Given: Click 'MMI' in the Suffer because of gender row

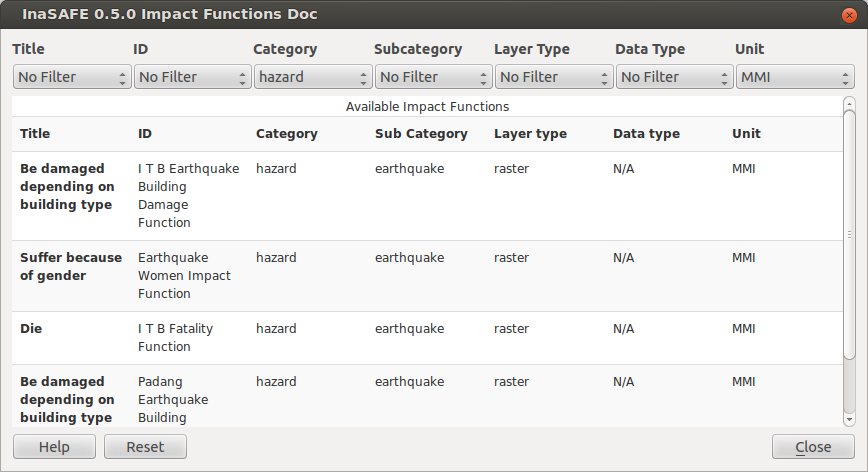Looking at the screenshot, I should (743, 257).
